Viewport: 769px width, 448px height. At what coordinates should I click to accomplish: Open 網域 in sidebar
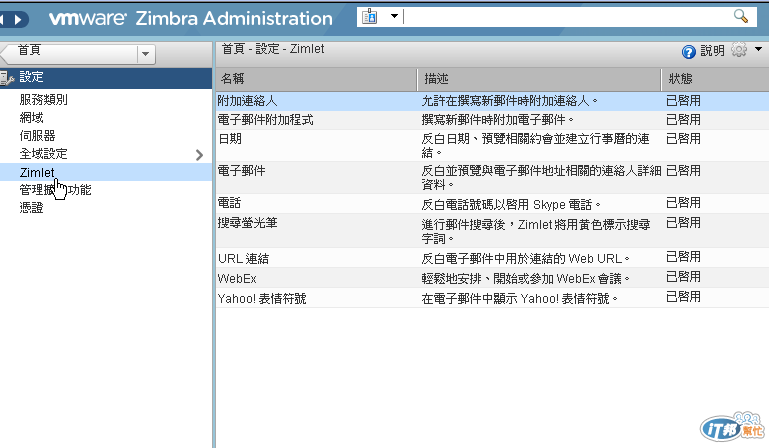click(x=31, y=118)
